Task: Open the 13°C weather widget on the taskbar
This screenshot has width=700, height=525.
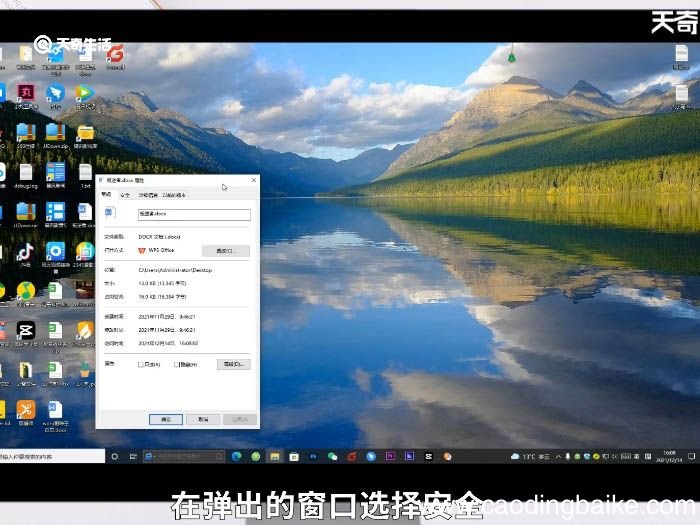Action: (x=530, y=456)
